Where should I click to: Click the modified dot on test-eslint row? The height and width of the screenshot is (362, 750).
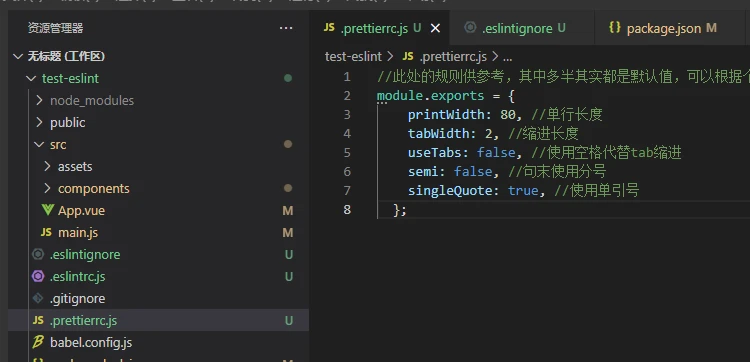click(288, 78)
